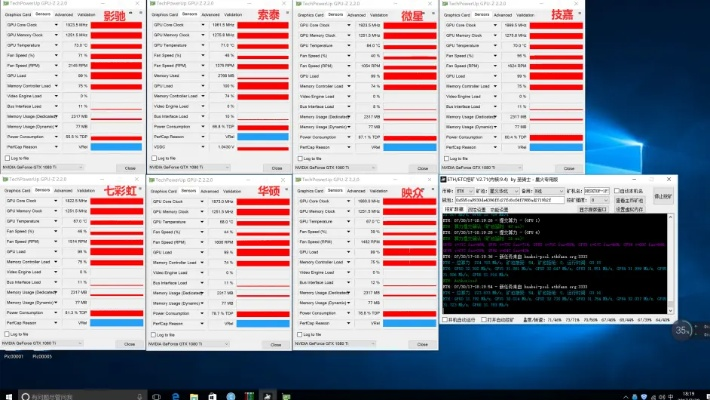Open the Windows Start menu

pos(6,393)
